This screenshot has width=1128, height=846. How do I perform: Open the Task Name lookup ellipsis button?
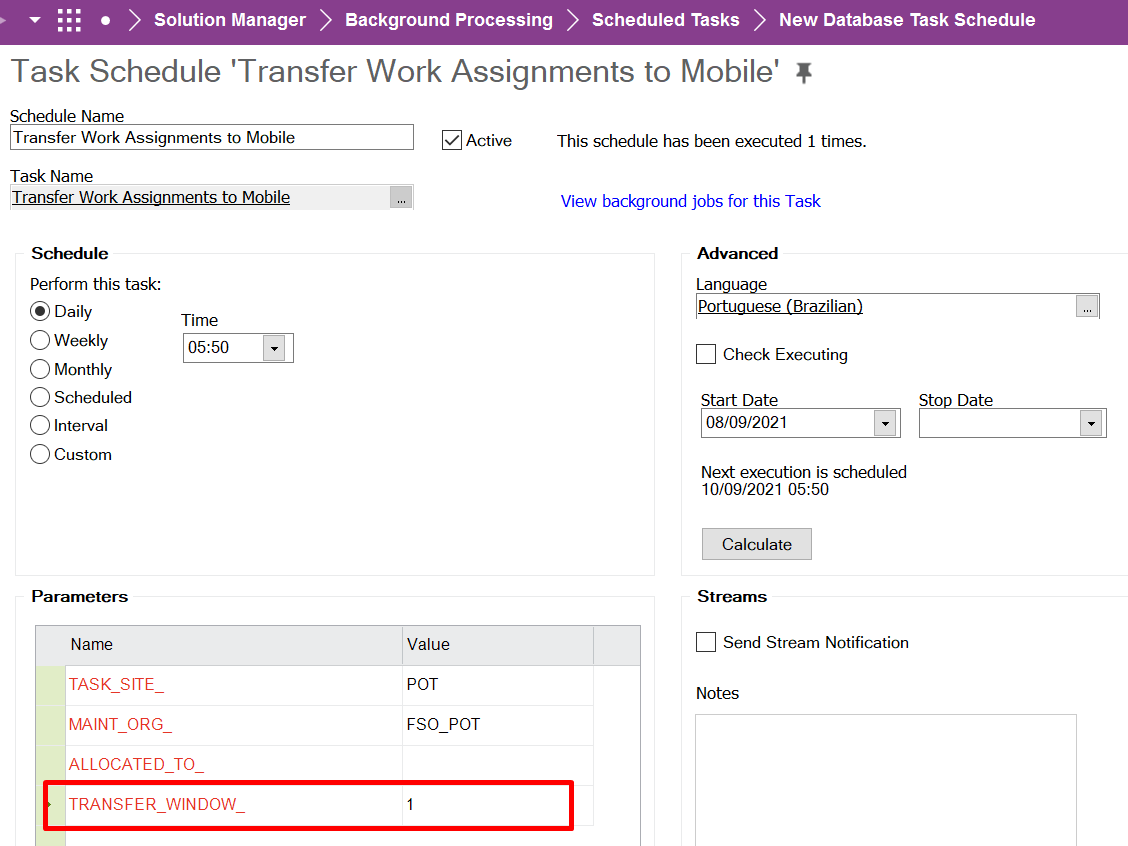pos(401,197)
